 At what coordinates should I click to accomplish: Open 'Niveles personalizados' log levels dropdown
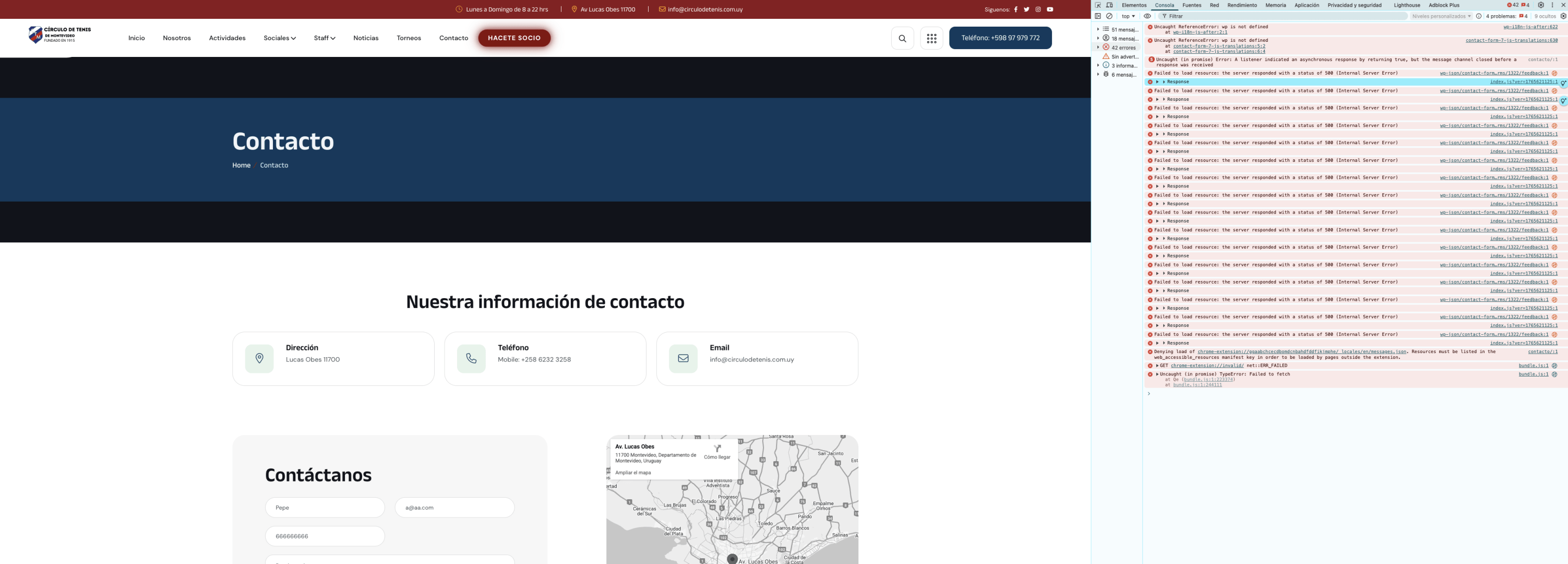[x=1441, y=16]
